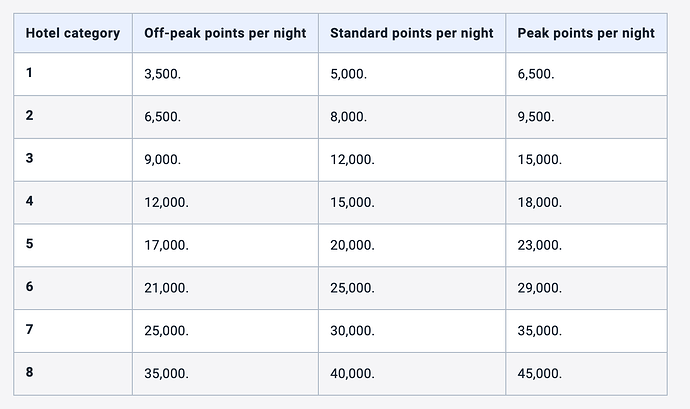
Task: Select the 17,000 off-peak cell
Action: click(x=166, y=245)
